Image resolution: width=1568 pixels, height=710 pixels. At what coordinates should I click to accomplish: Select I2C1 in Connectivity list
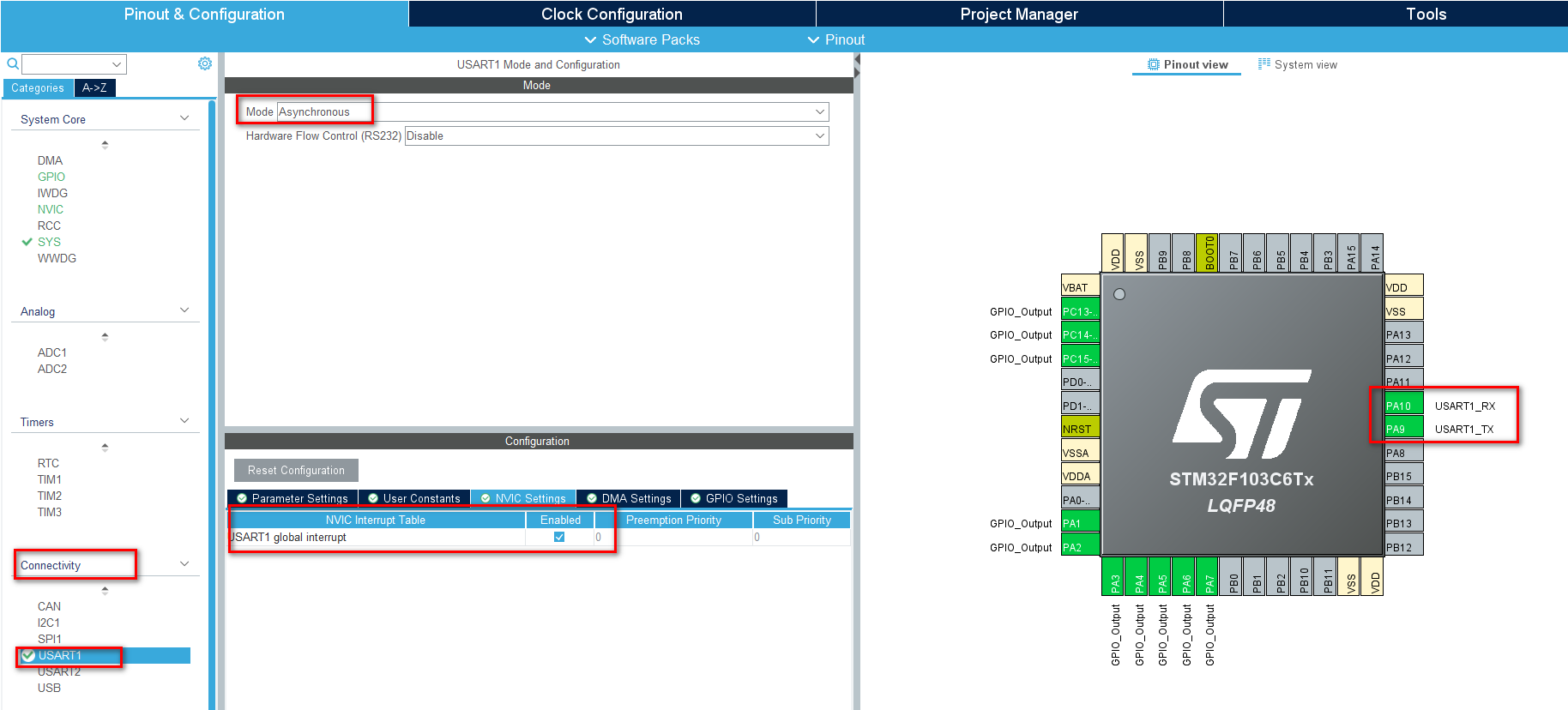click(48, 623)
